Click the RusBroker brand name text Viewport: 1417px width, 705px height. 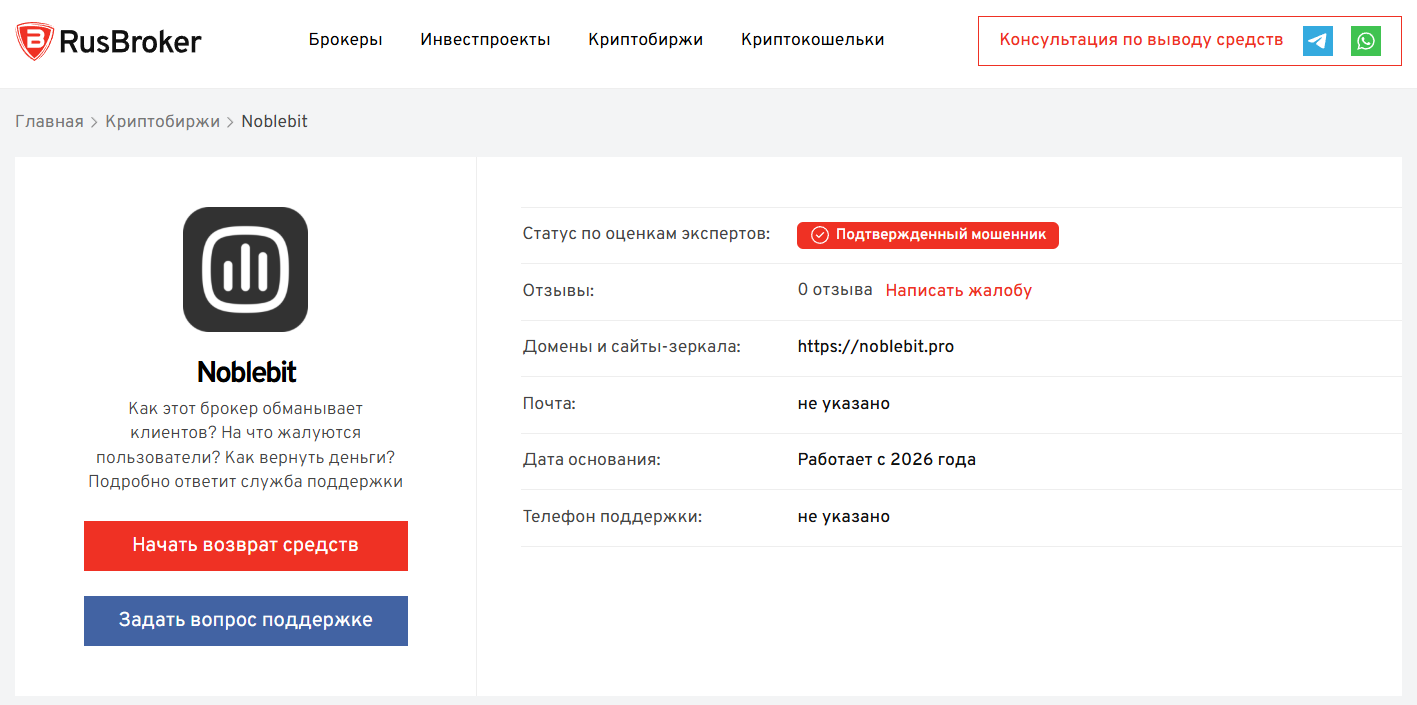coord(130,41)
